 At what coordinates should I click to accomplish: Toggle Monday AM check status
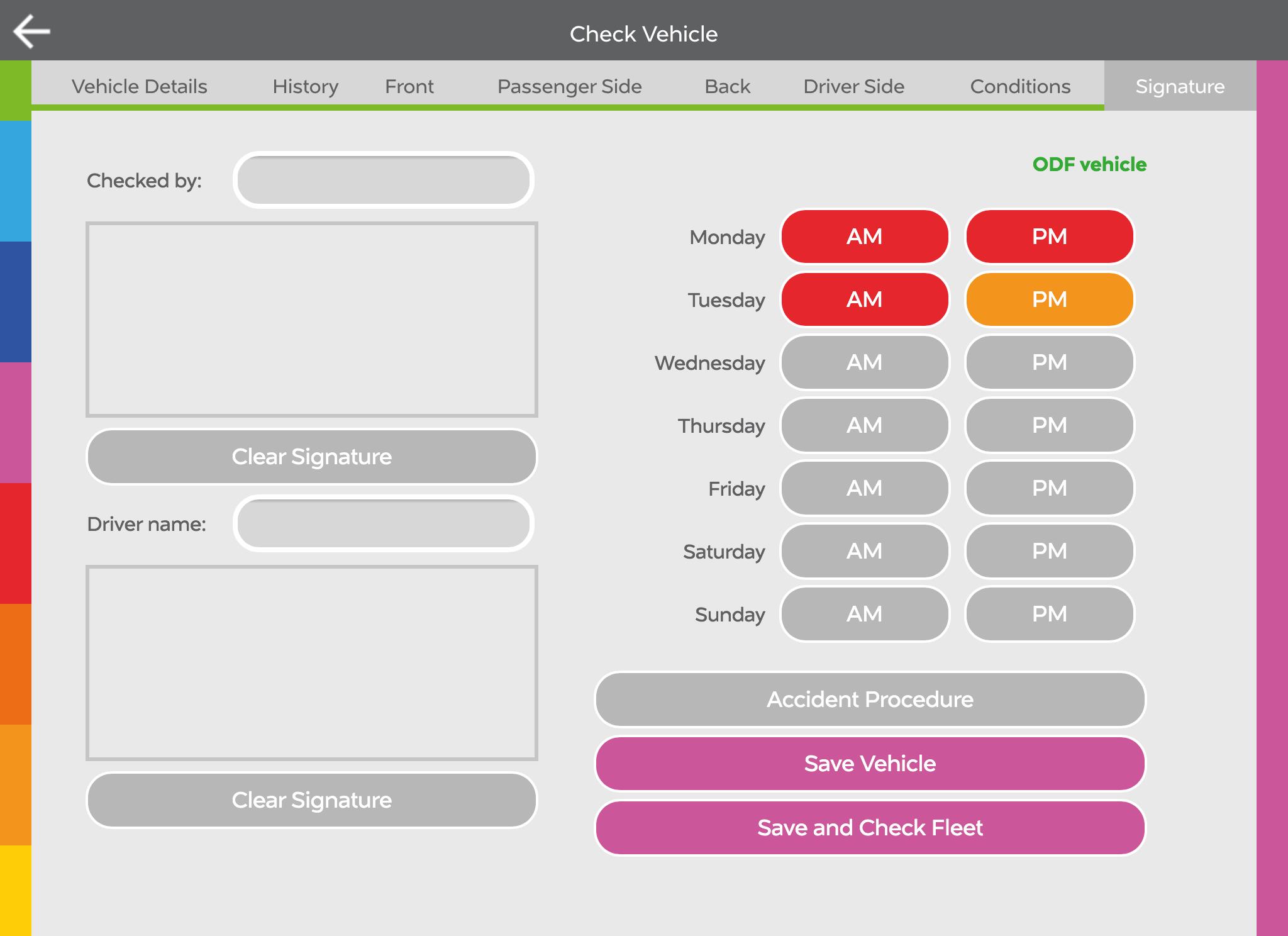point(864,237)
